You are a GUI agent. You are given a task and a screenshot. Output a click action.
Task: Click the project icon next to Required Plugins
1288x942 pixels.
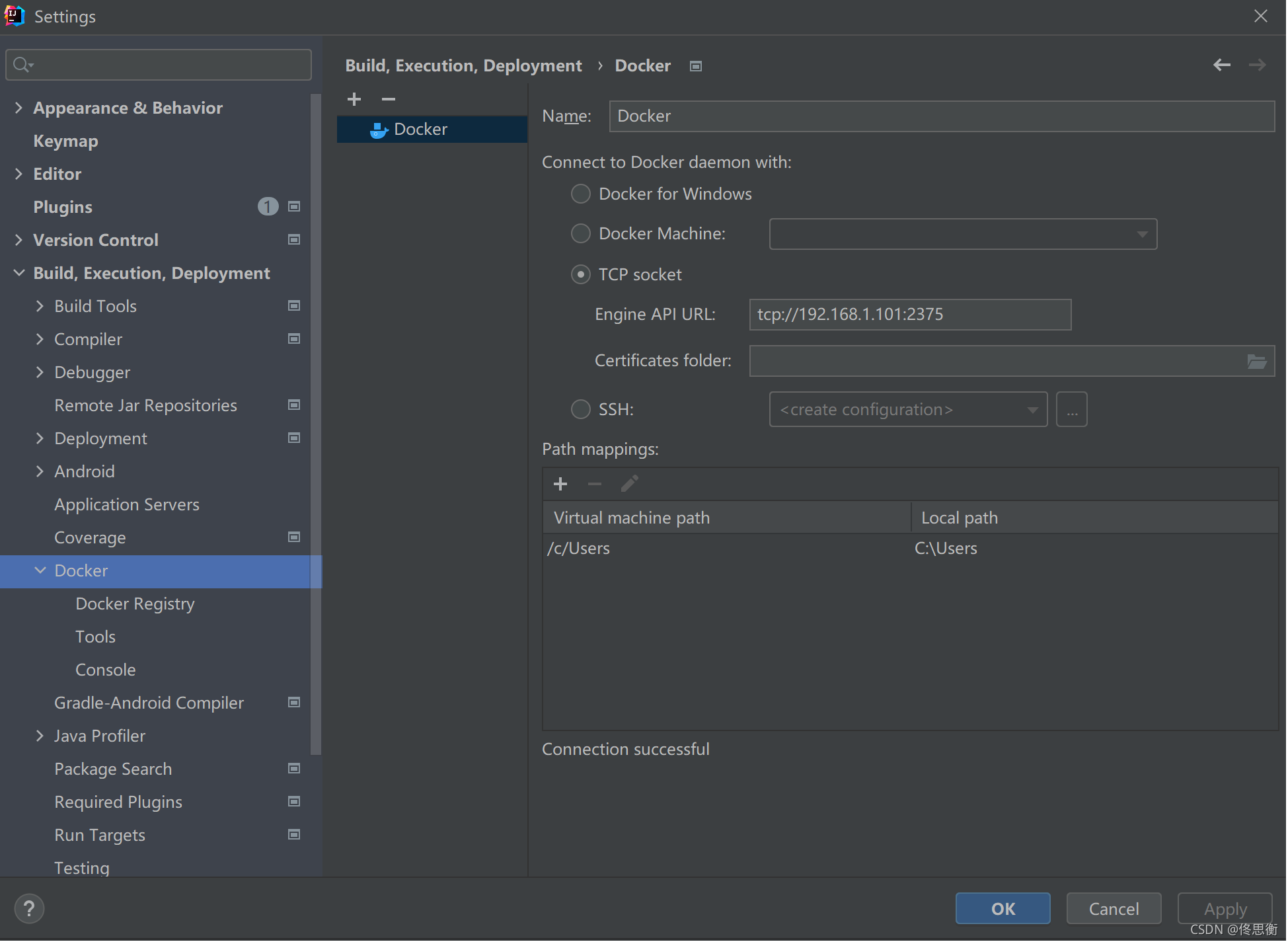pos(294,802)
